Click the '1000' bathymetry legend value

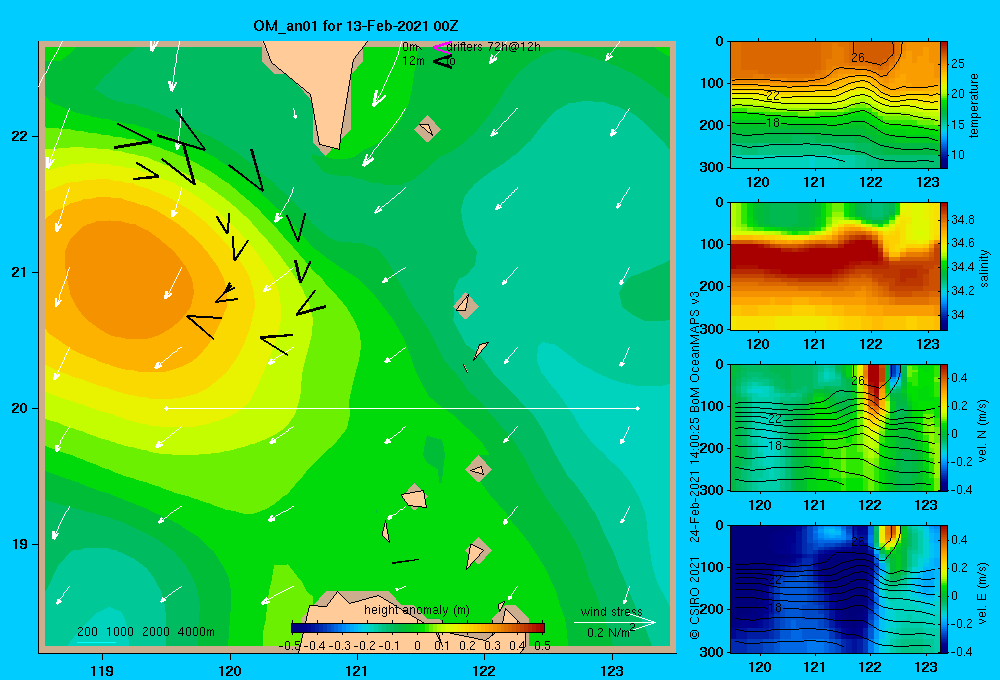coord(119,632)
